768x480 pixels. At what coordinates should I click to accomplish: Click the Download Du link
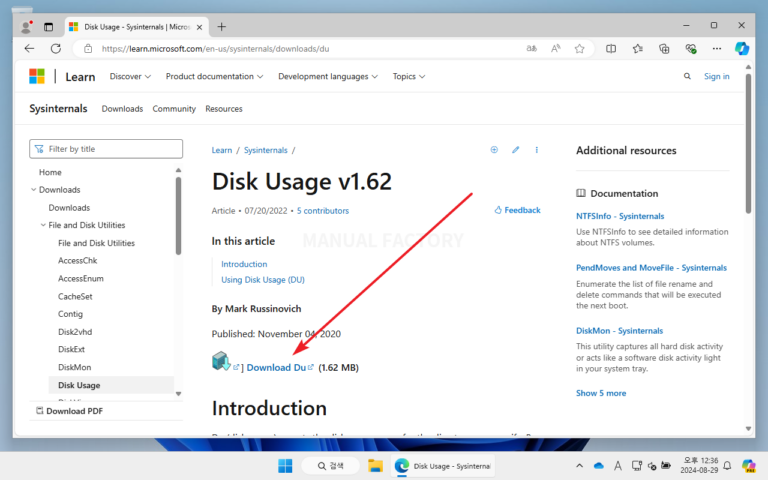[276, 368]
